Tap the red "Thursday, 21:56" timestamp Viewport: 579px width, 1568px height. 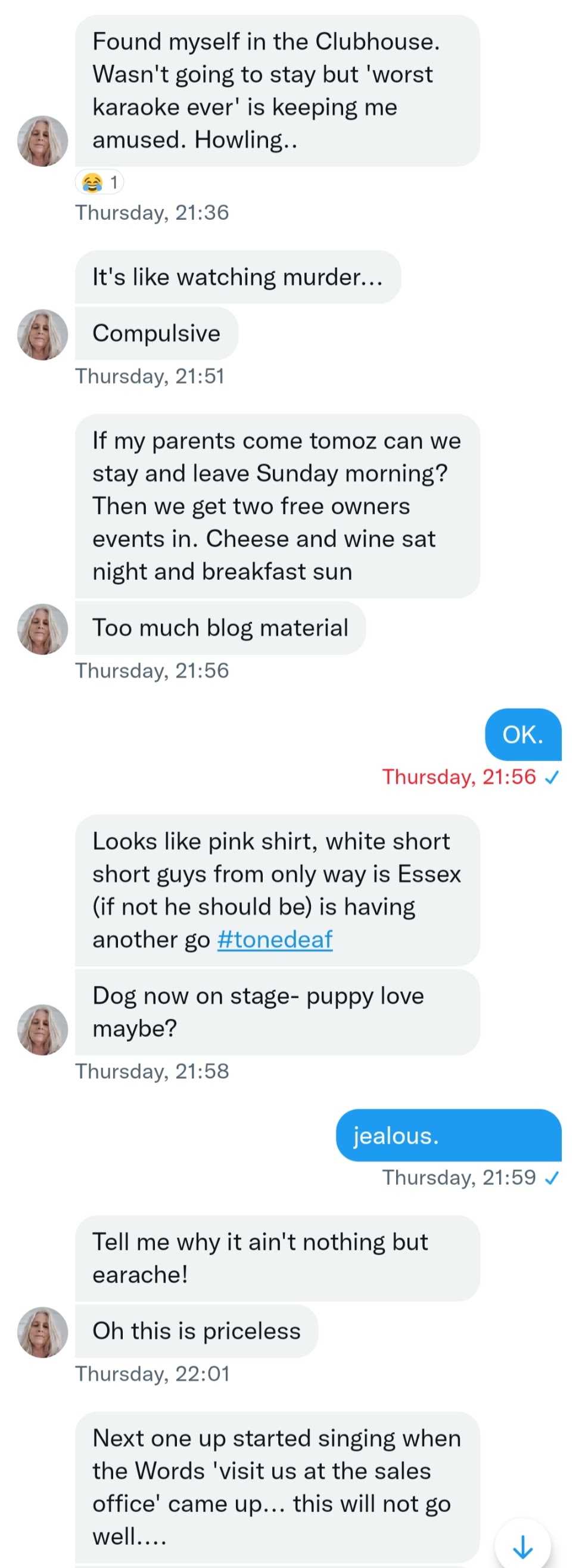tap(459, 777)
